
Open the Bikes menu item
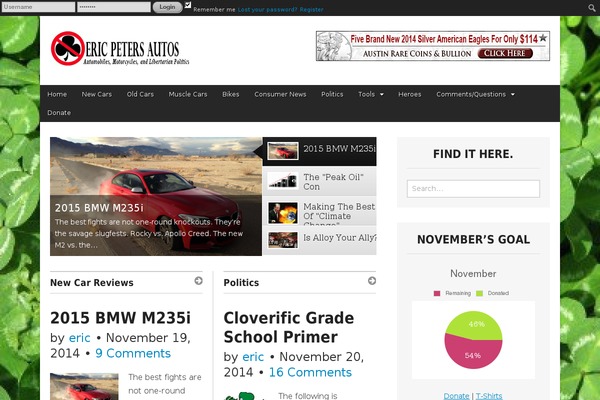point(231,94)
